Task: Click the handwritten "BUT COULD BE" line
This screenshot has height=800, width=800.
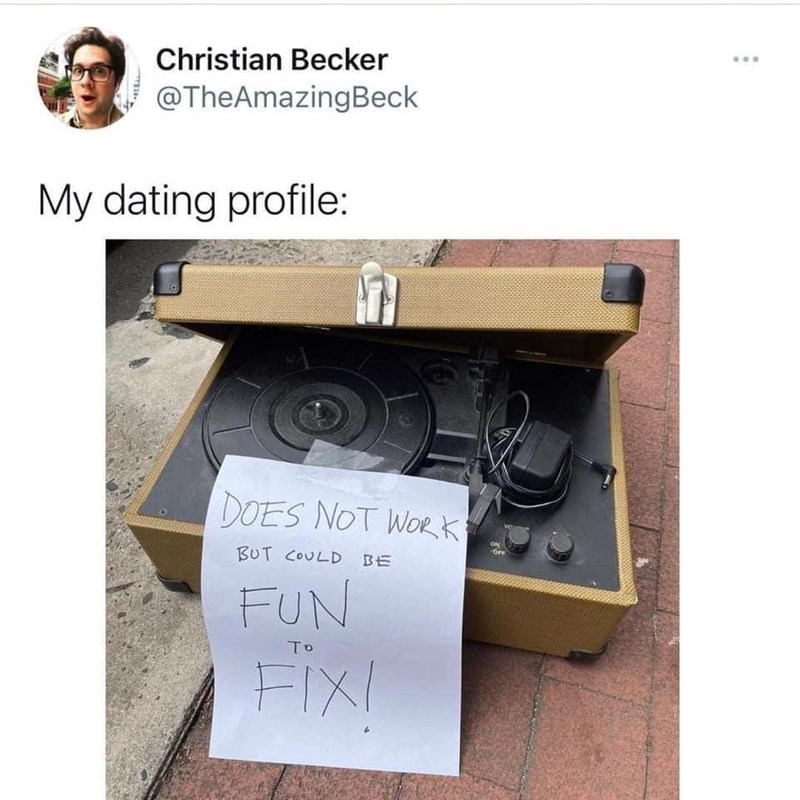Action: [313, 556]
